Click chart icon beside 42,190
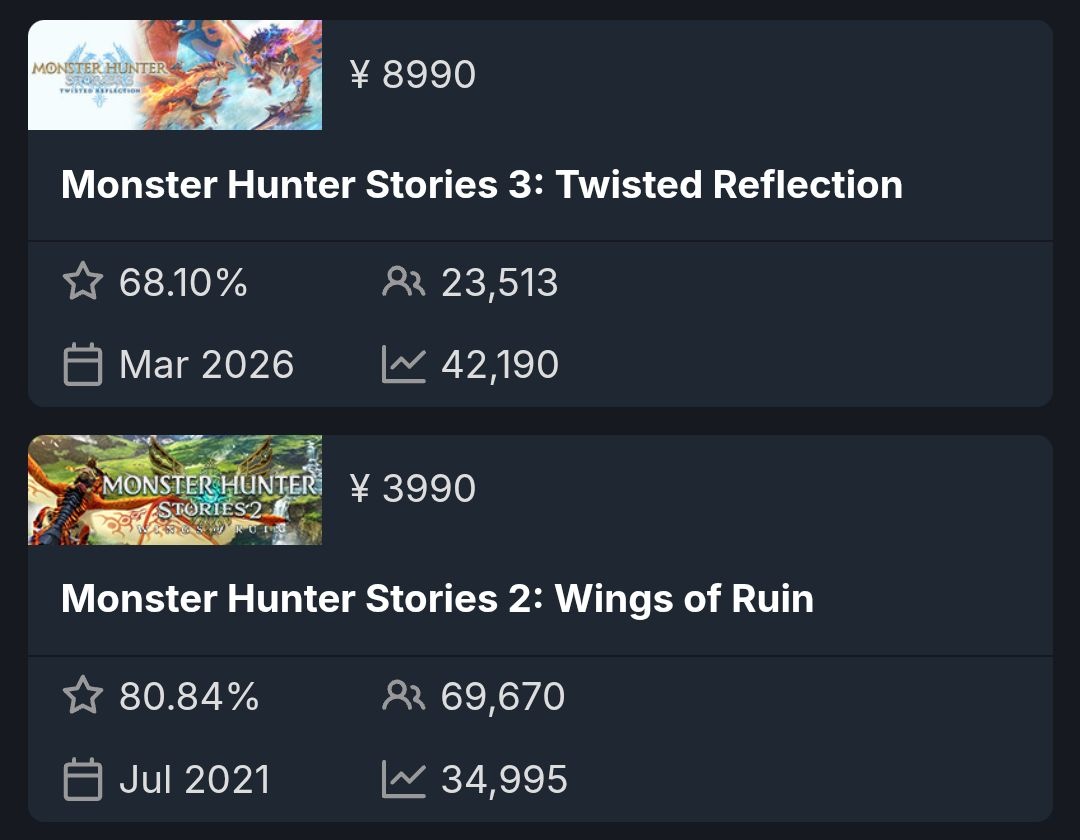This screenshot has width=1080, height=840. coord(403,365)
